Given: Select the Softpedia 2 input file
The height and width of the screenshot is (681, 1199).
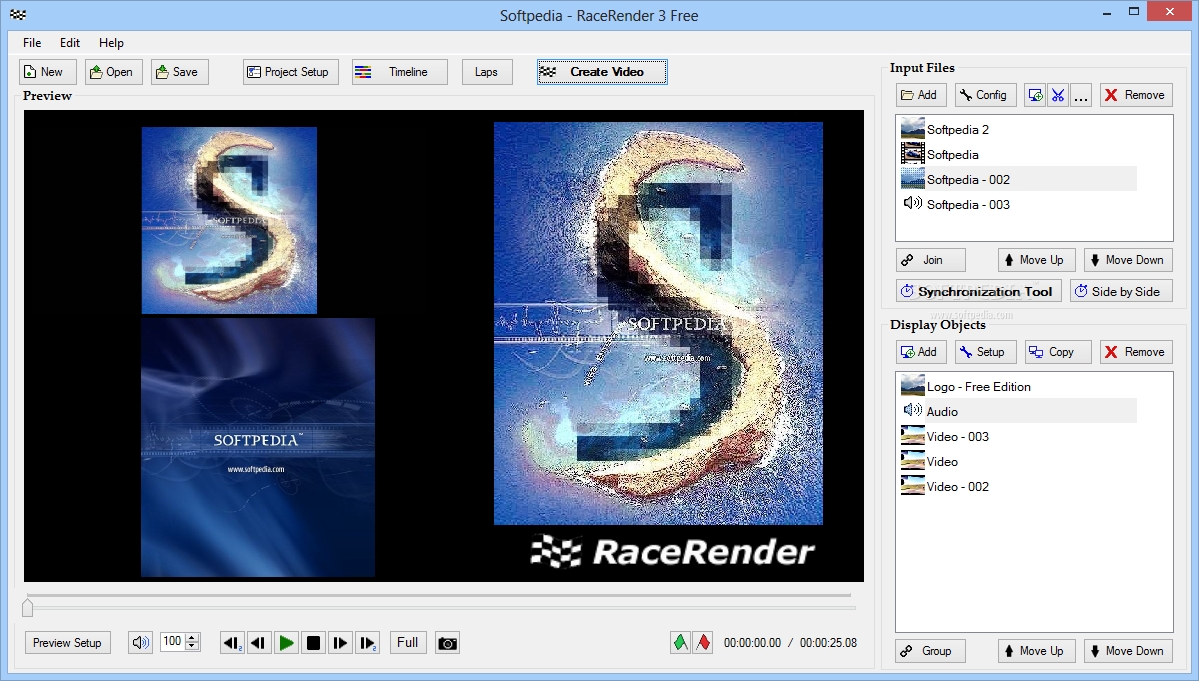Looking at the screenshot, I should 1019,129.
